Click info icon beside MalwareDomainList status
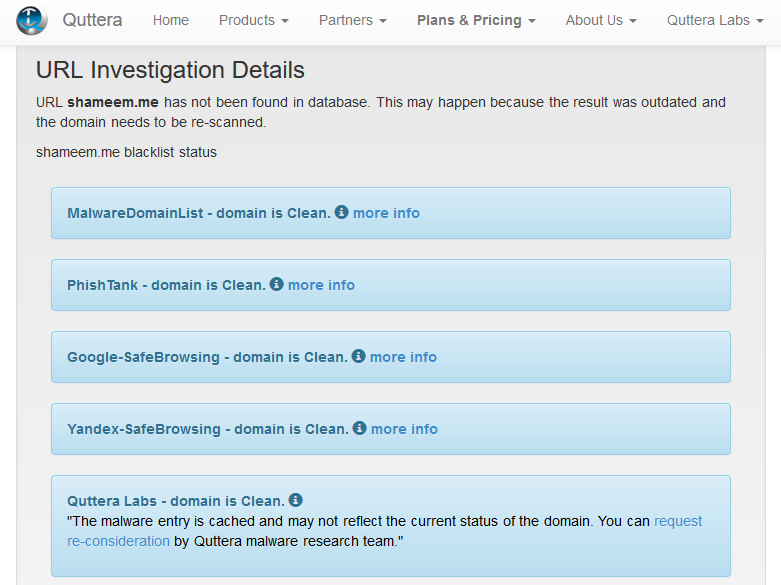Image resolution: width=781 pixels, height=585 pixels. tap(341, 212)
